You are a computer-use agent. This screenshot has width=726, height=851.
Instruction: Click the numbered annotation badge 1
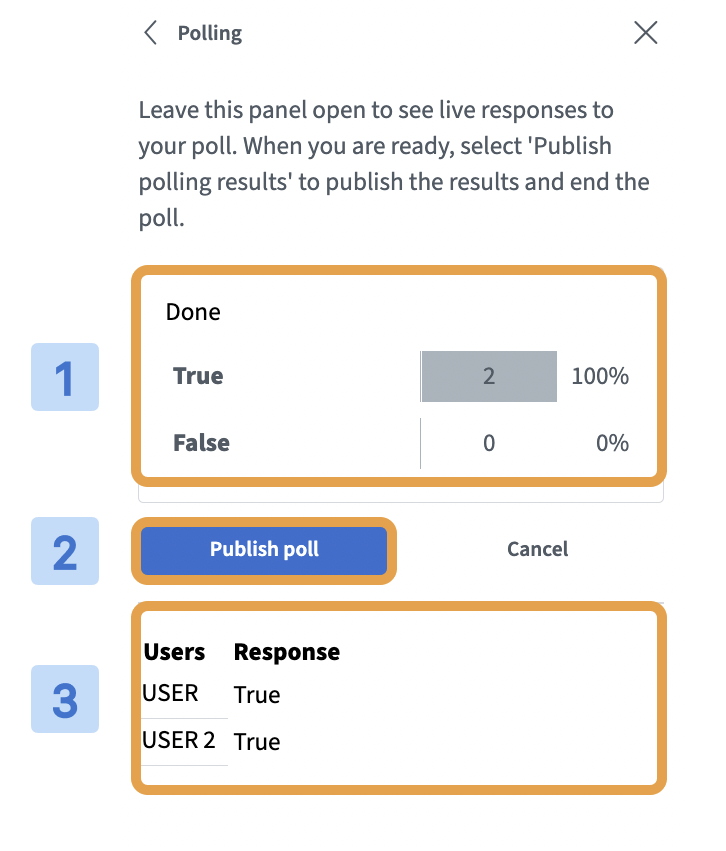(64, 377)
